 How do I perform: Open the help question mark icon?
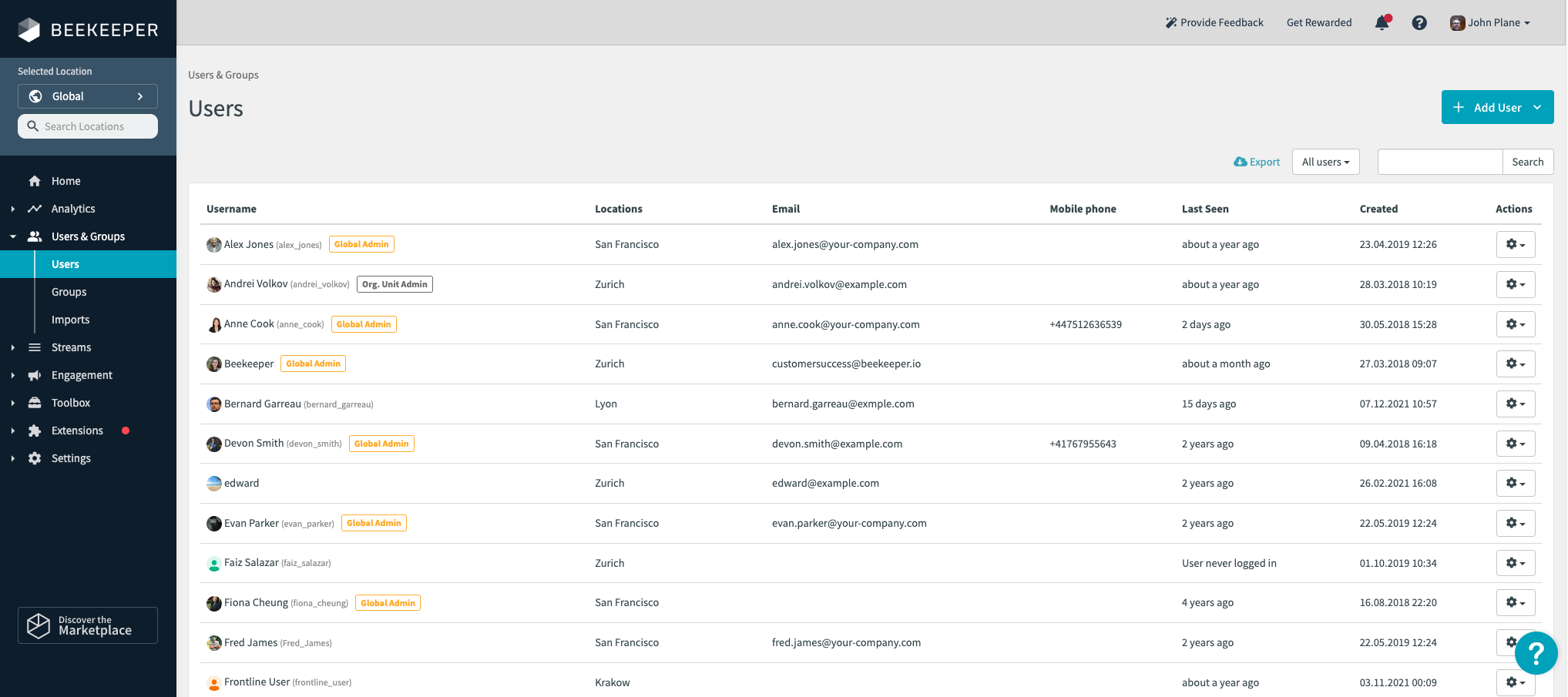click(1419, 23)
